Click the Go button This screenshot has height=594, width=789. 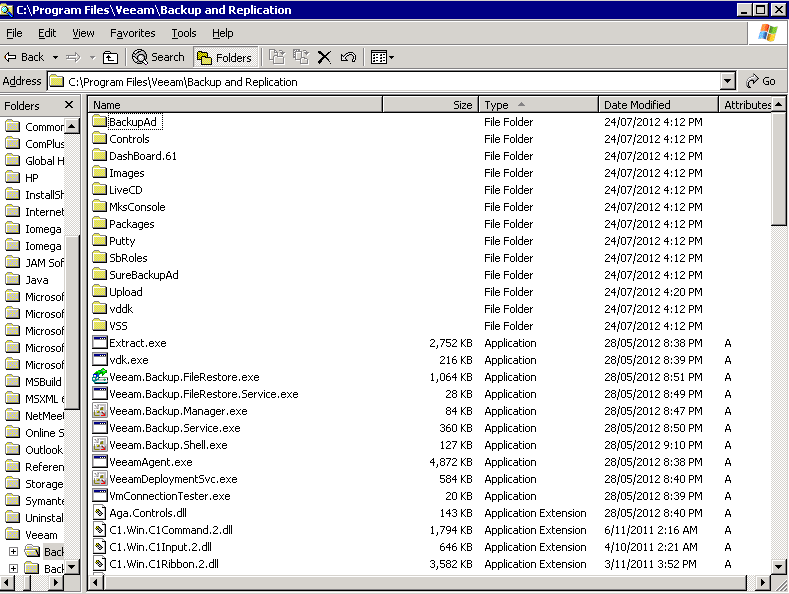[x=761, y=81]
